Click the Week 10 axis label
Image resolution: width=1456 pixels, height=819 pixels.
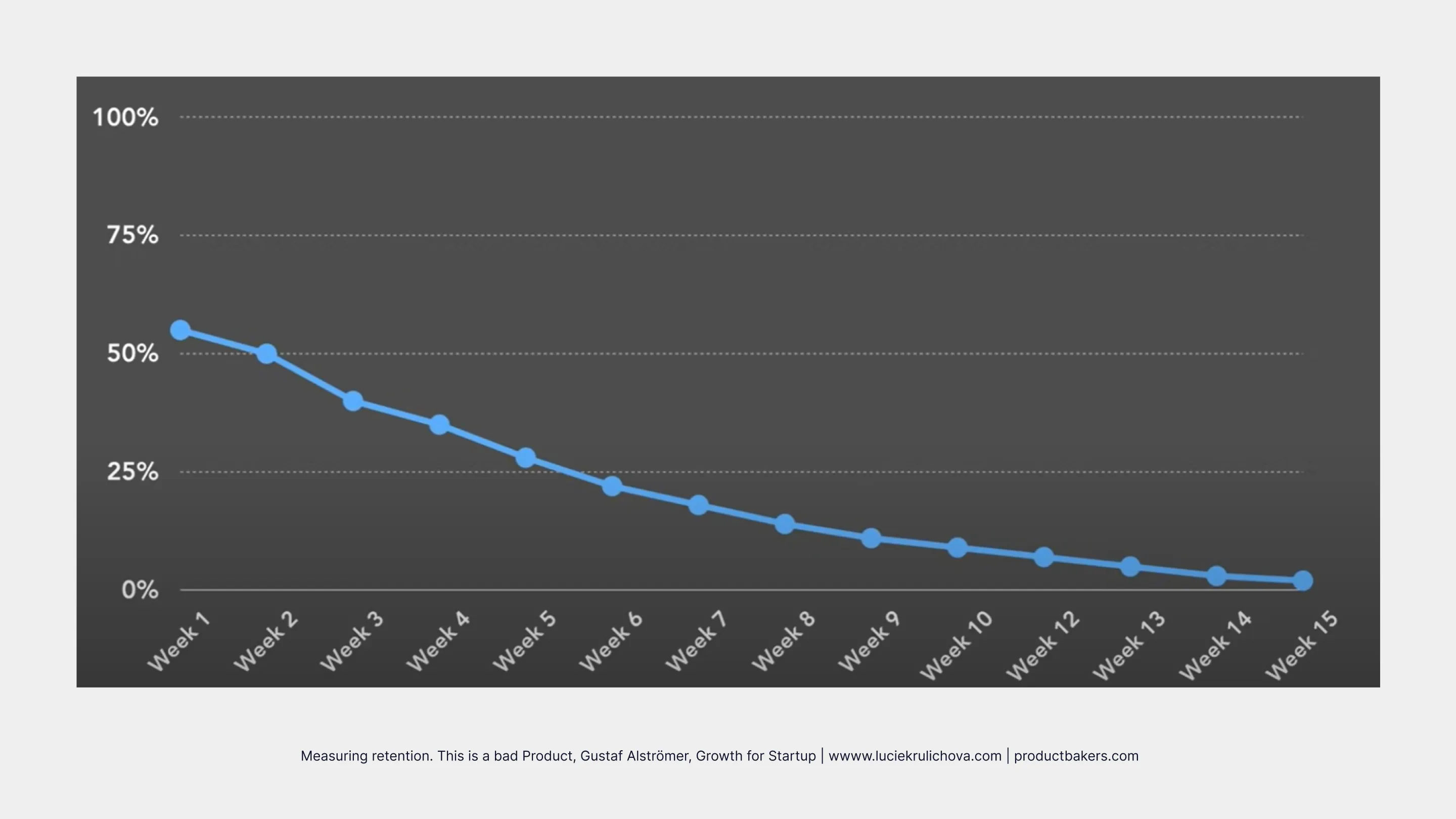957,646
